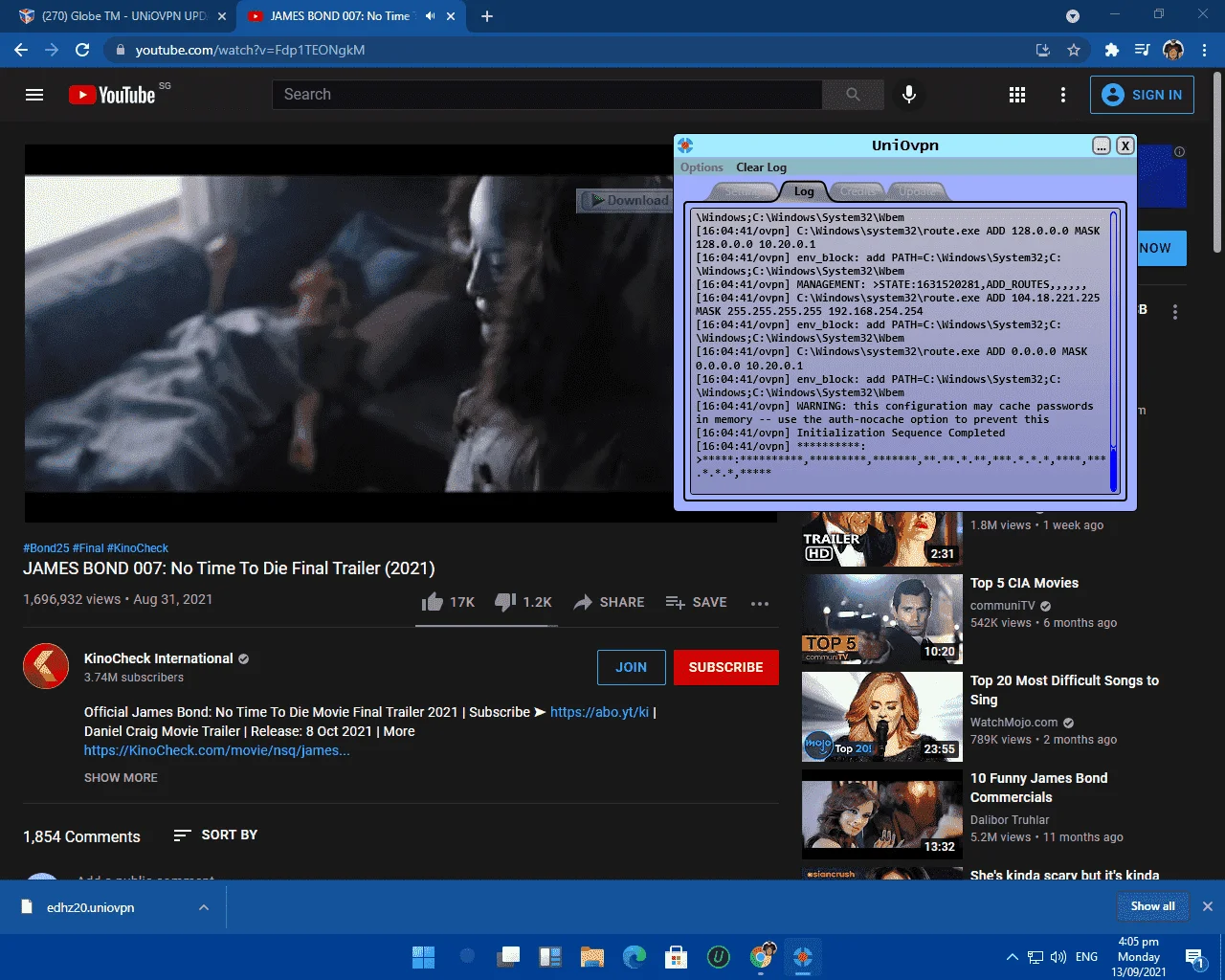
Task: Open a new Chrome tab
Action: tap(487, 16)
